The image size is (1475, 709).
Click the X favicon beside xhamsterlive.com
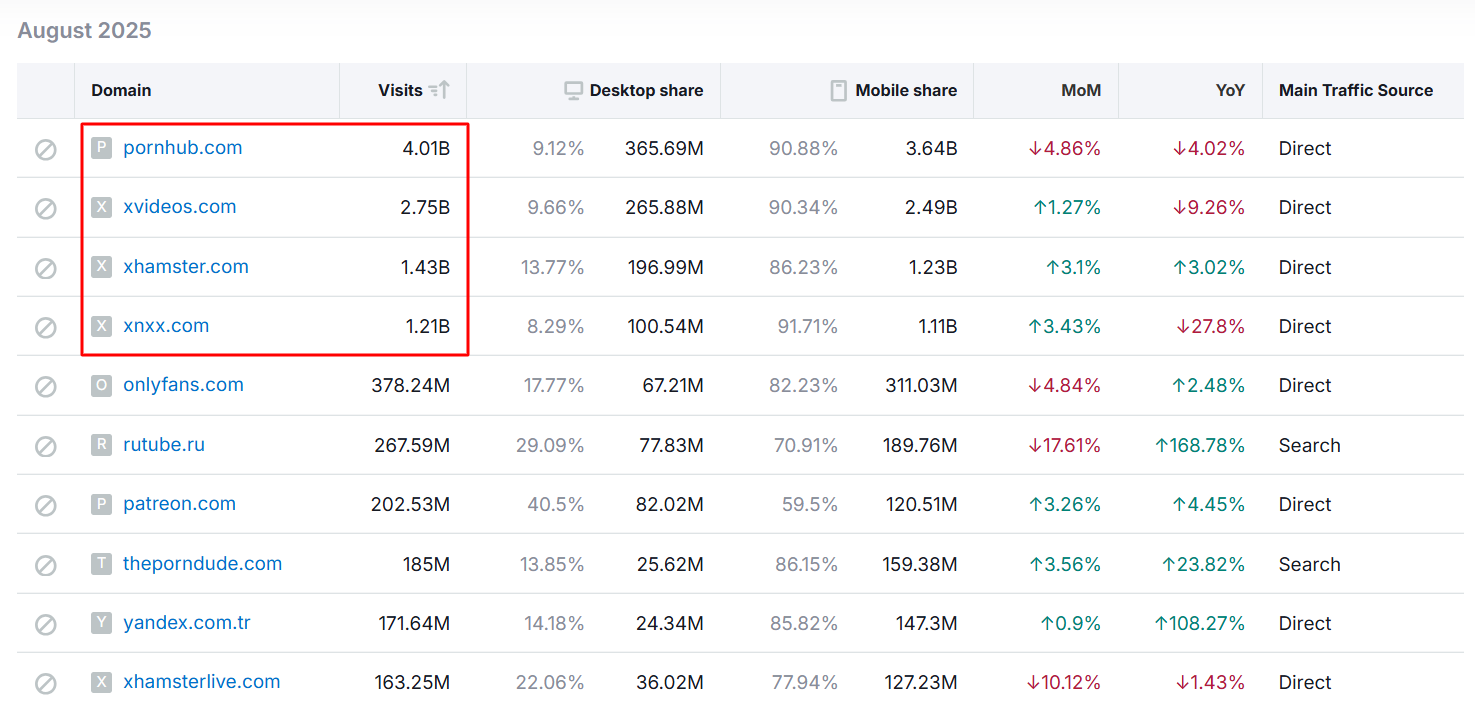pos(101,682)
